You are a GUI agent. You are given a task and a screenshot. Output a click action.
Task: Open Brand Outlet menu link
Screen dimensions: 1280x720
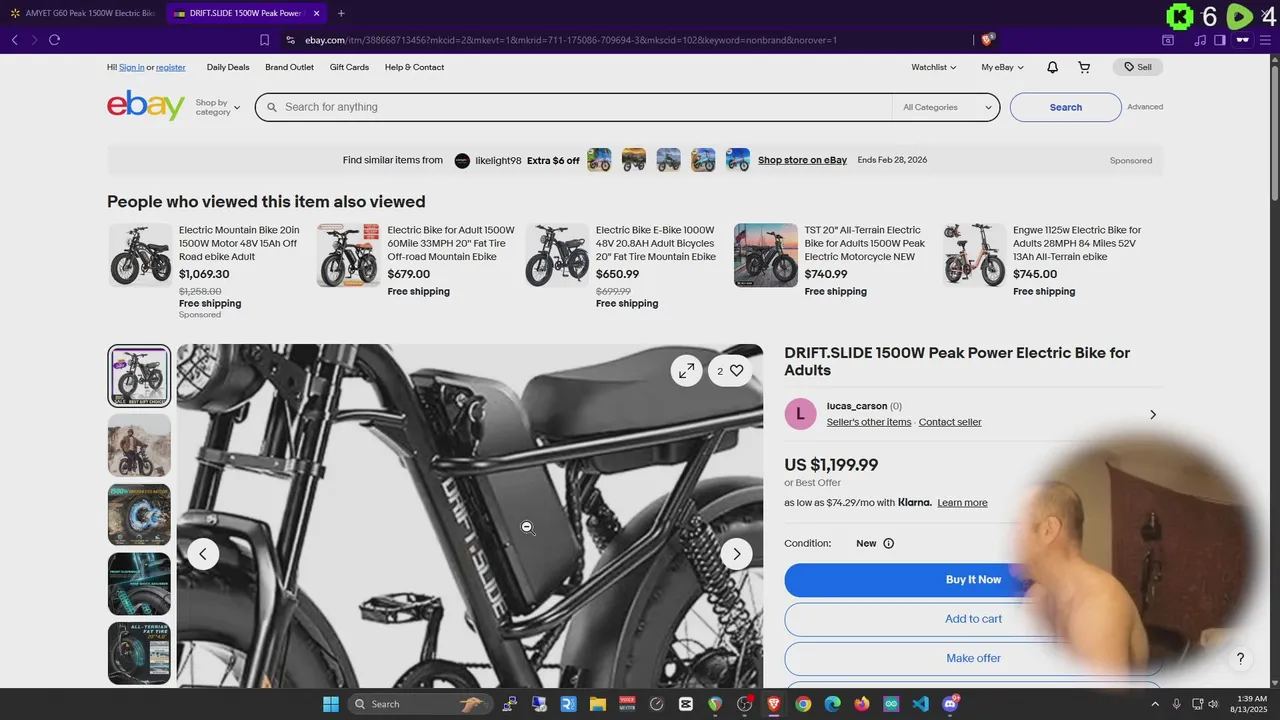click(x=289, y=67)
